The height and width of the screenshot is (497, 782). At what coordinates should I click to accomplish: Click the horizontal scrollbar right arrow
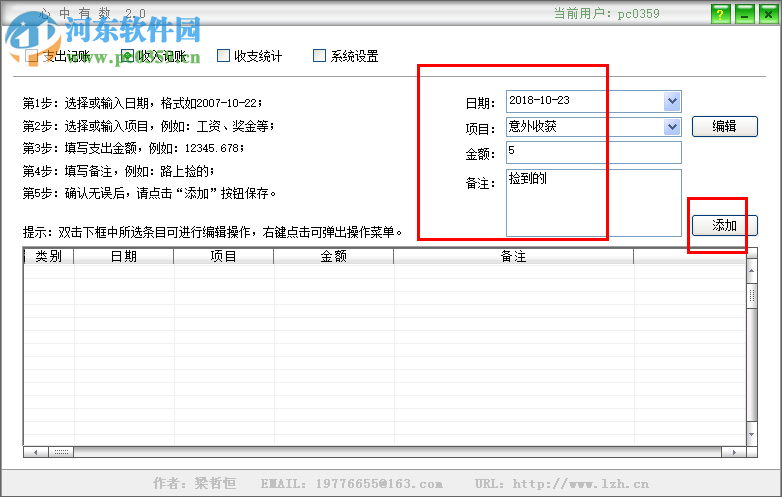(x=734, y=452)
